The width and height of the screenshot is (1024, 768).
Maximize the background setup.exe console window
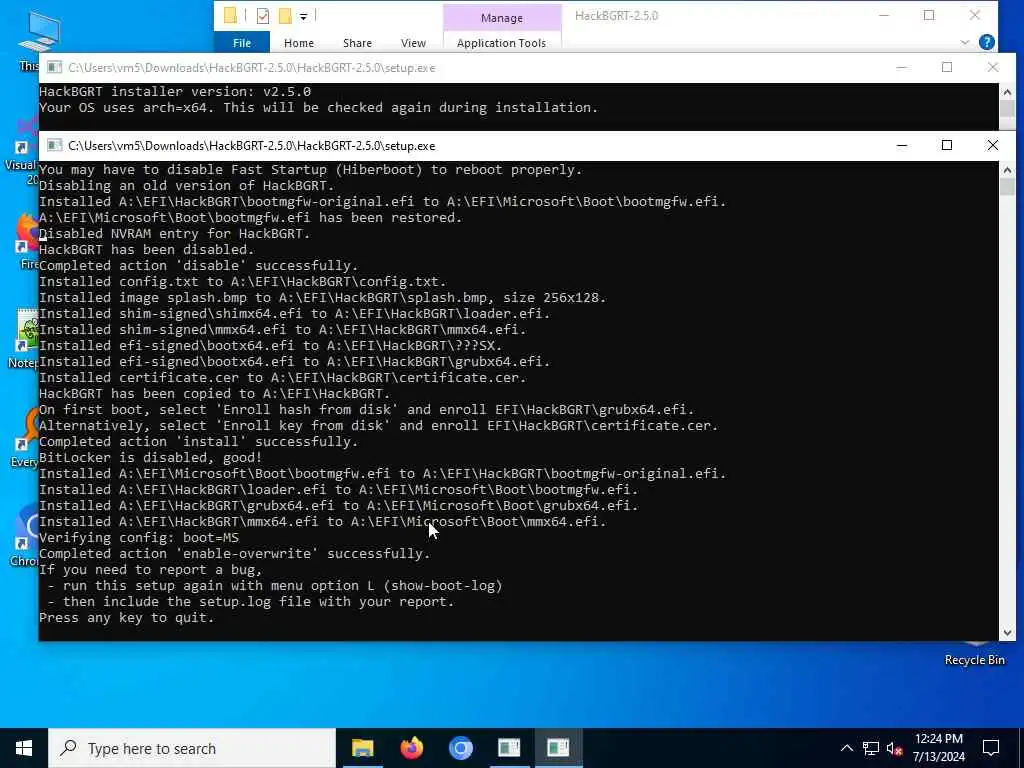(946, 67)
